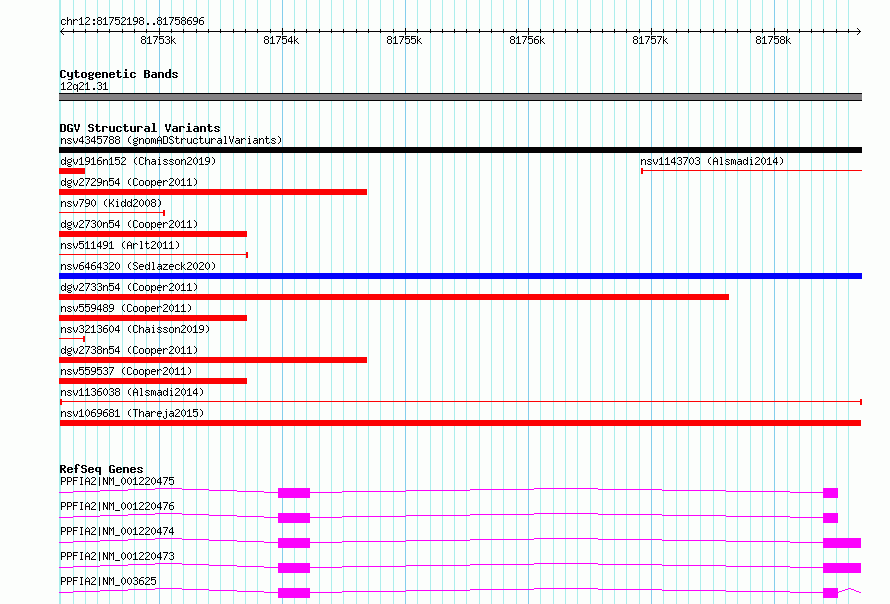The image size is (890, 604).
Task: Click the red nsv559537 variant bar
Action: [x=153, y=381]
